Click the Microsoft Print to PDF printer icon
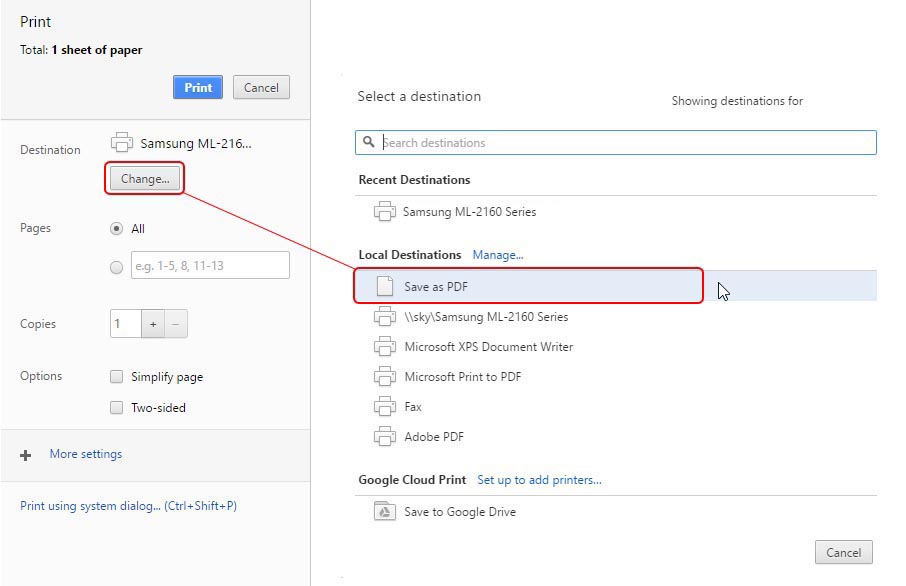 point(384,377)
